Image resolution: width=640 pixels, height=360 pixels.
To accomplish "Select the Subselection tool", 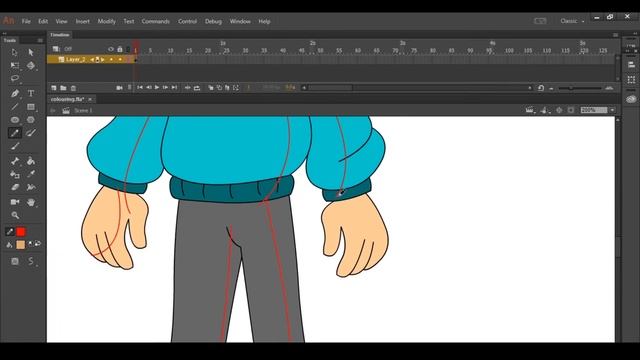I will pyautogui.click(x=31, y=52).
